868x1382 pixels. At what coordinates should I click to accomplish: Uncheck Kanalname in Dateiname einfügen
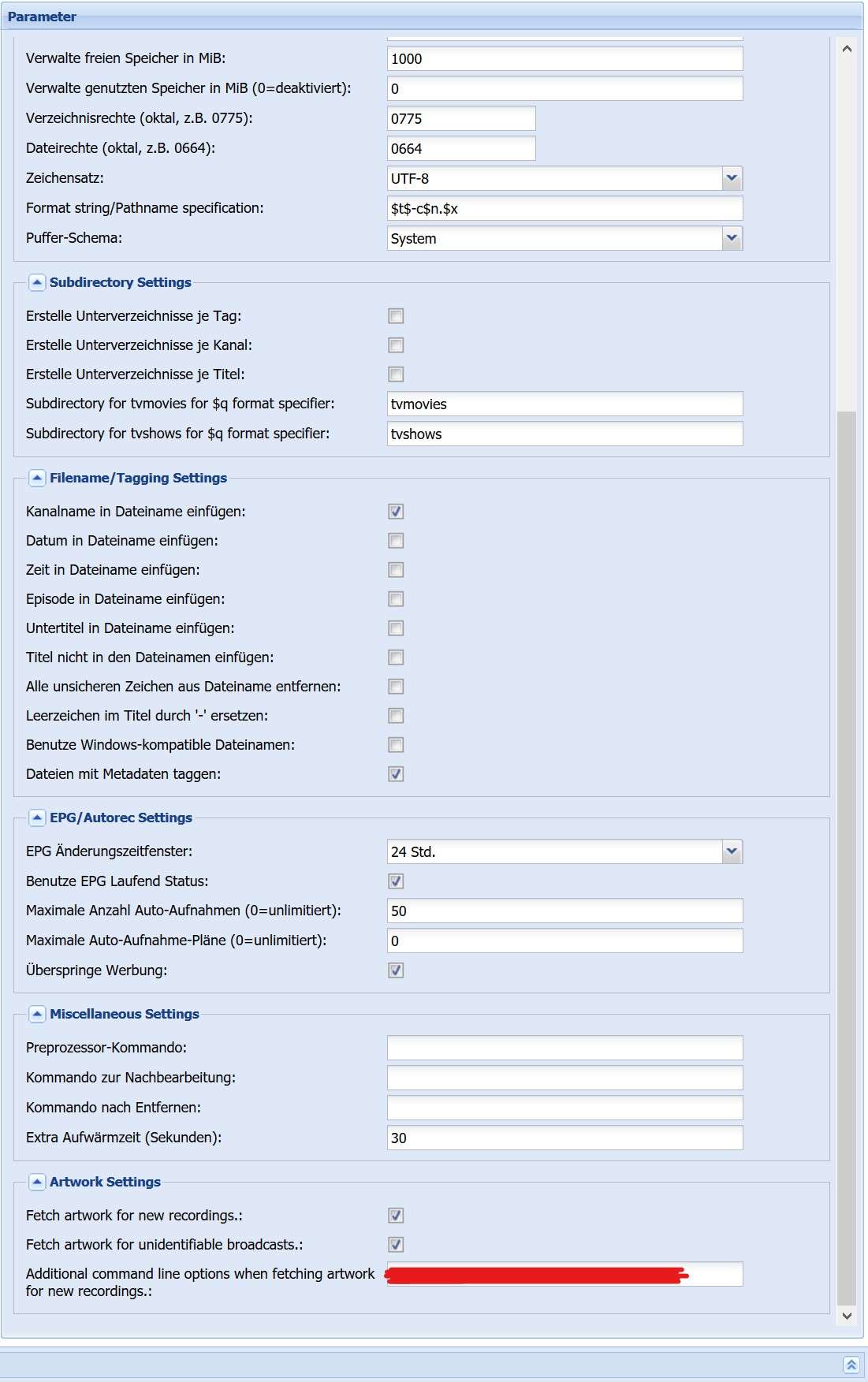(x=396, y=512)
